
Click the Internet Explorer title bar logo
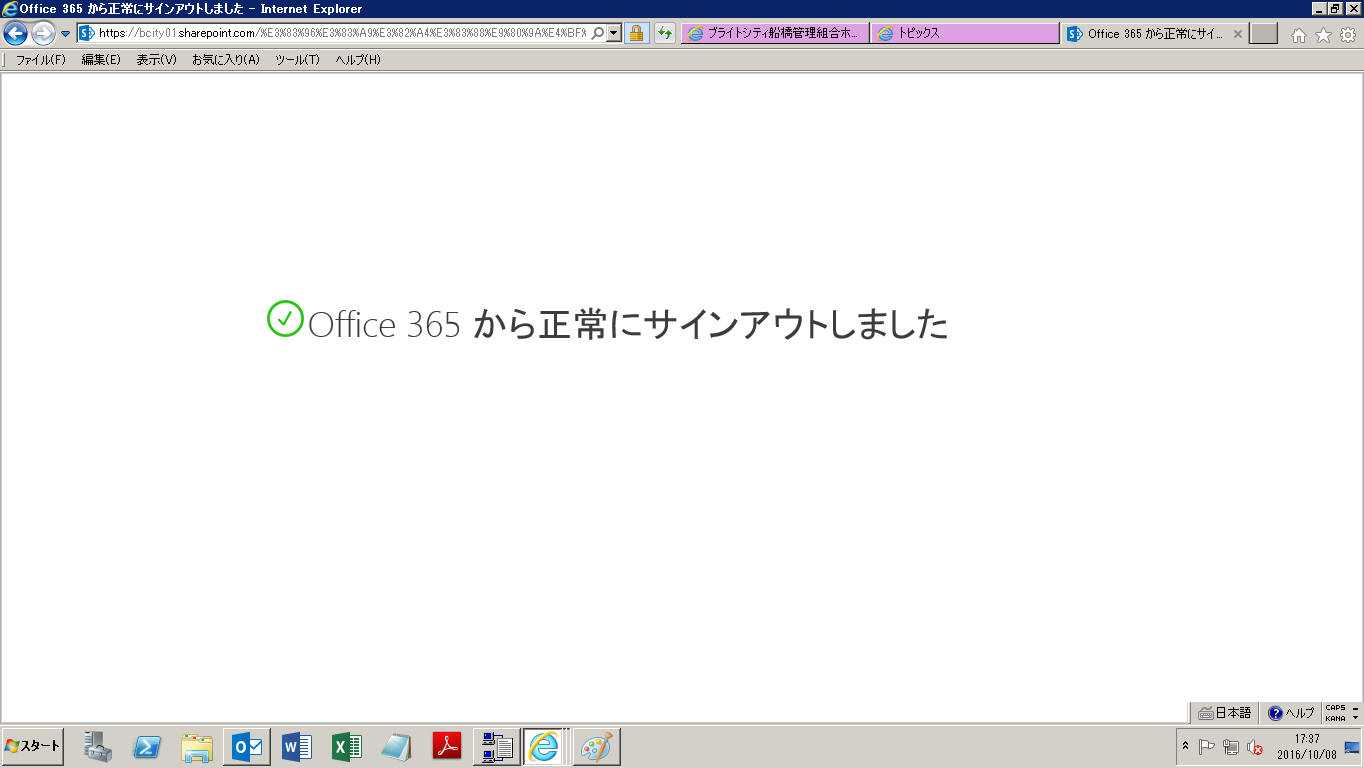[x=10, y=9]
